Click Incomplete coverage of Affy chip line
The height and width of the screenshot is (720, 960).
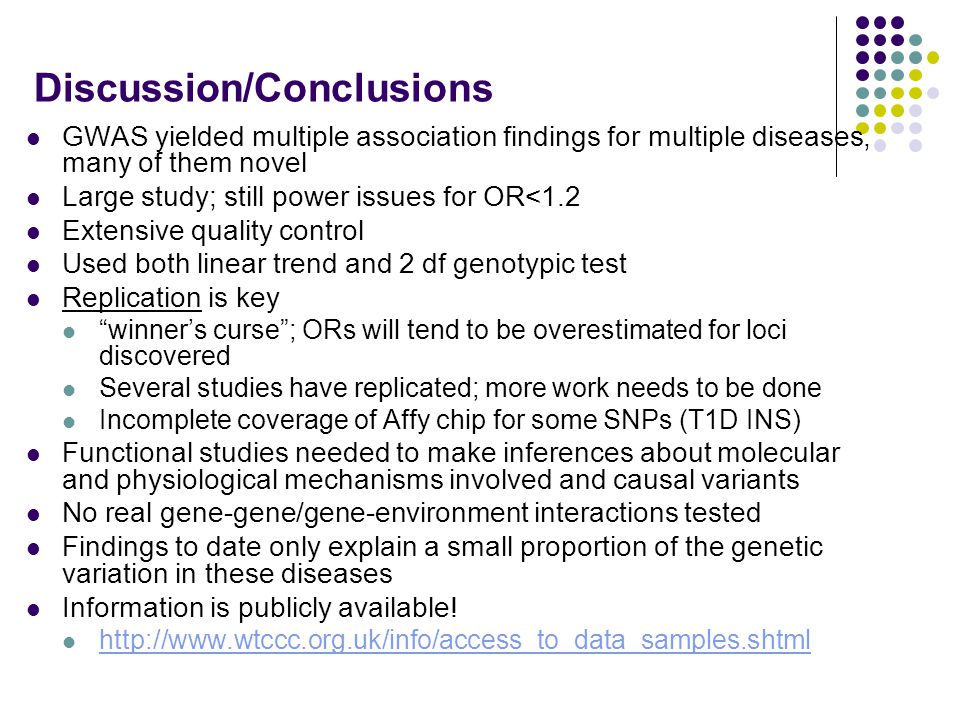pyautogui.click(x=450, y=420)
